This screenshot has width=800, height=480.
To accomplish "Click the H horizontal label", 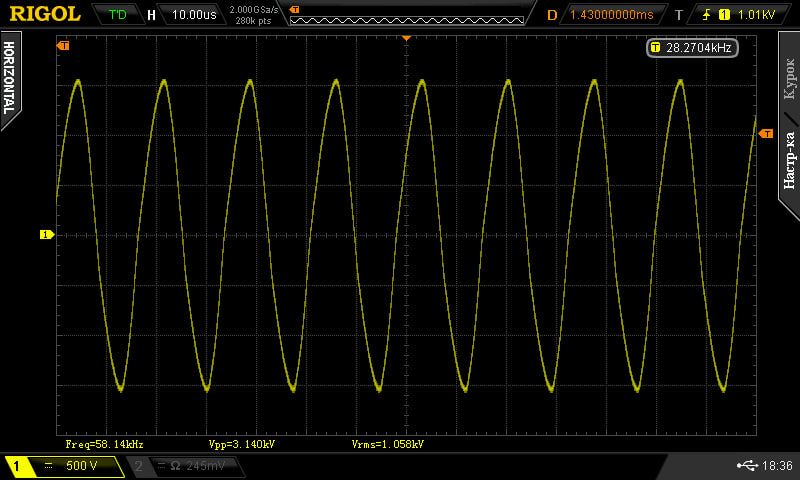I will coord(151,15).
